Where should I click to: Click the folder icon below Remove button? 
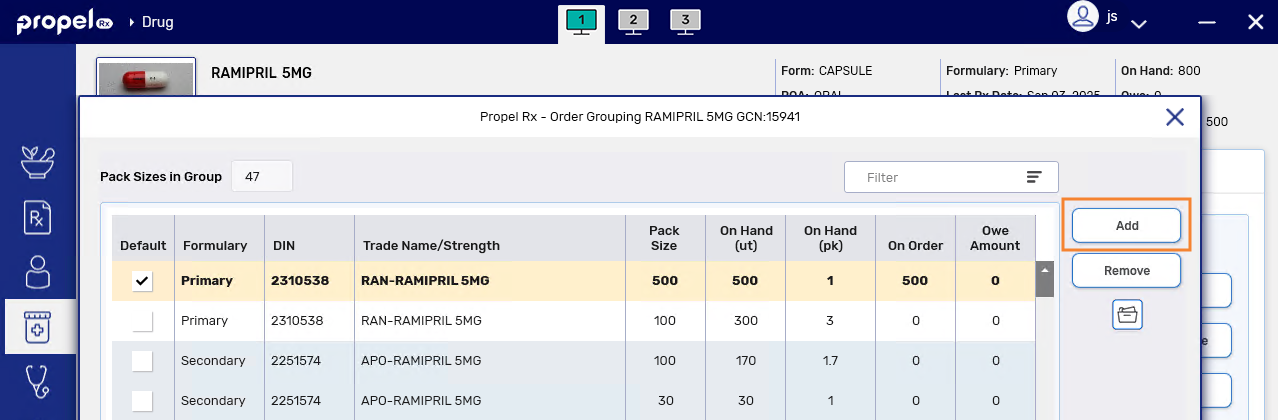(x=1127, y=314)
